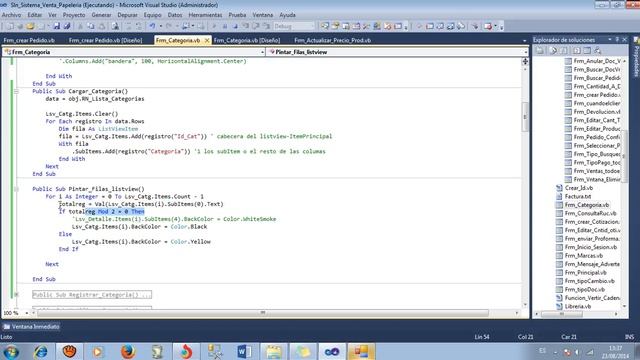Image resolution: width=640 pixels, height=360 pixels.
Task: Click the Save All icon
Action: point(67,26)
